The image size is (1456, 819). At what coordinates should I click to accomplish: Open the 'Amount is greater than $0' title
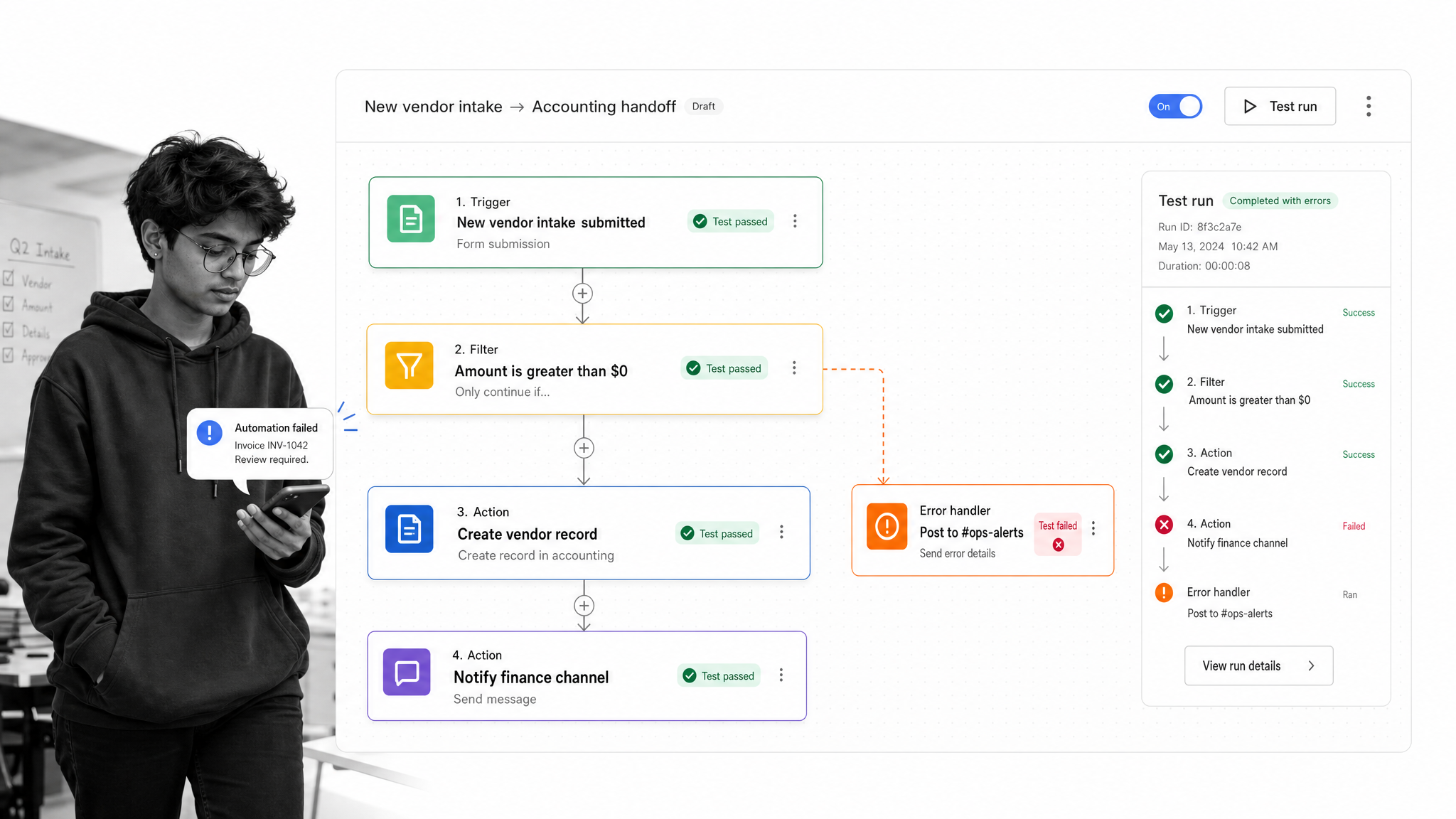(x=541, y=371)
